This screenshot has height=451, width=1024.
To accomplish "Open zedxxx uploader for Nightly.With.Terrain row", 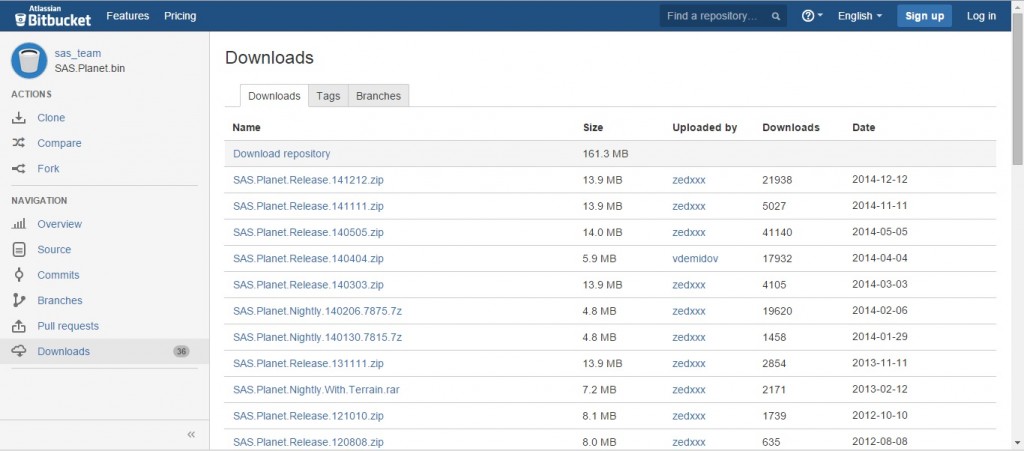I will [x=689, y=390].
